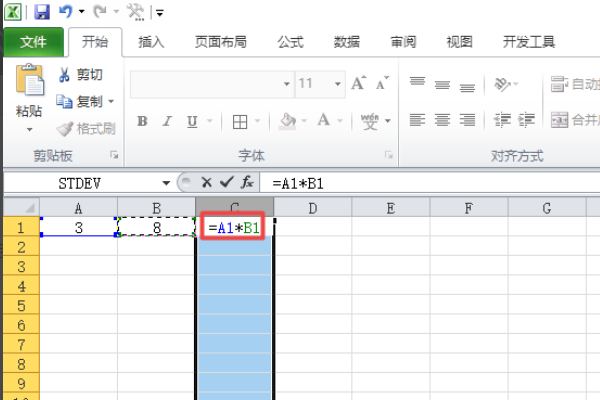Save the workbook with the floppy disk icon

pos(42,12)
